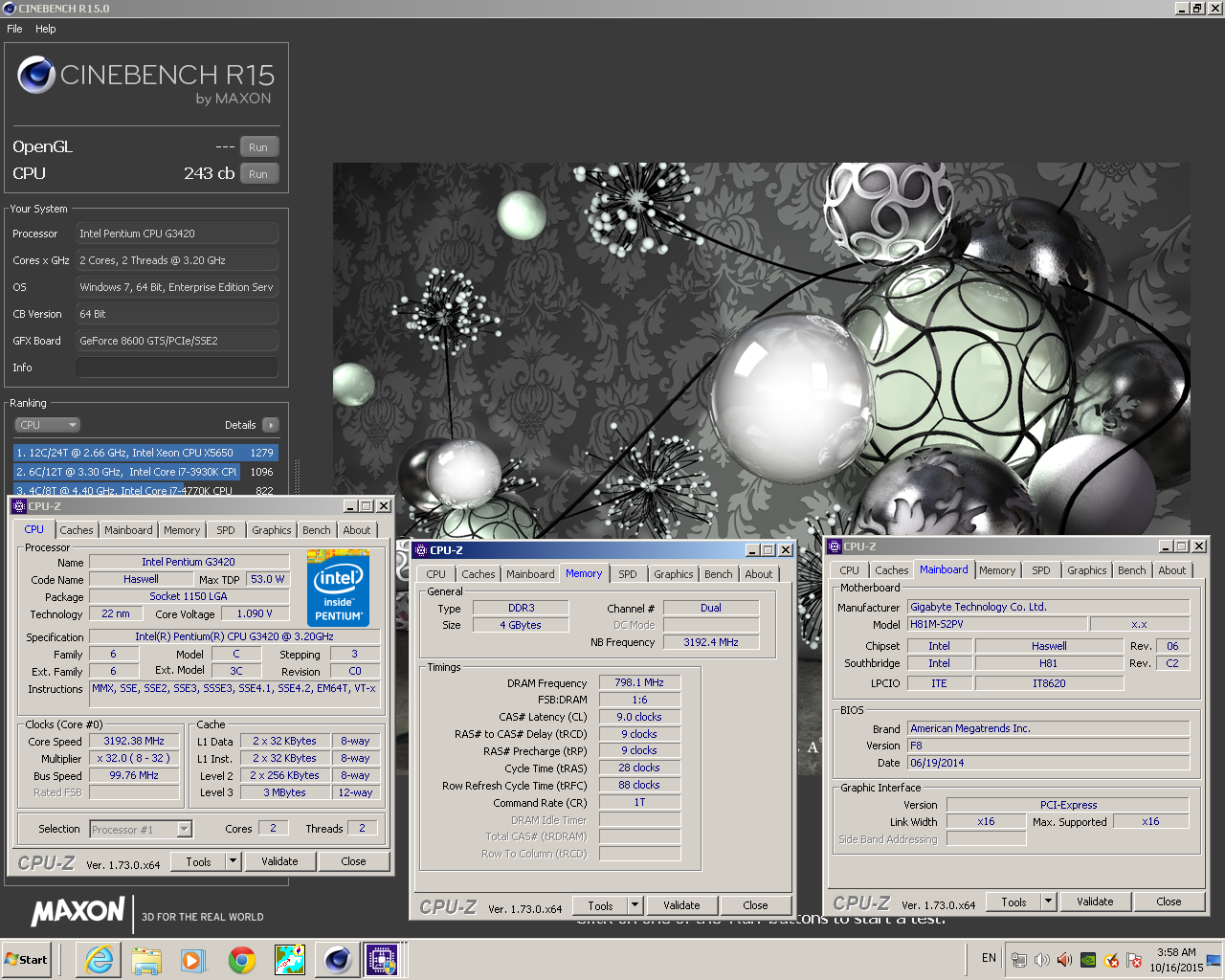Click Validate in right CPU-Z window

click(1095, 902)
